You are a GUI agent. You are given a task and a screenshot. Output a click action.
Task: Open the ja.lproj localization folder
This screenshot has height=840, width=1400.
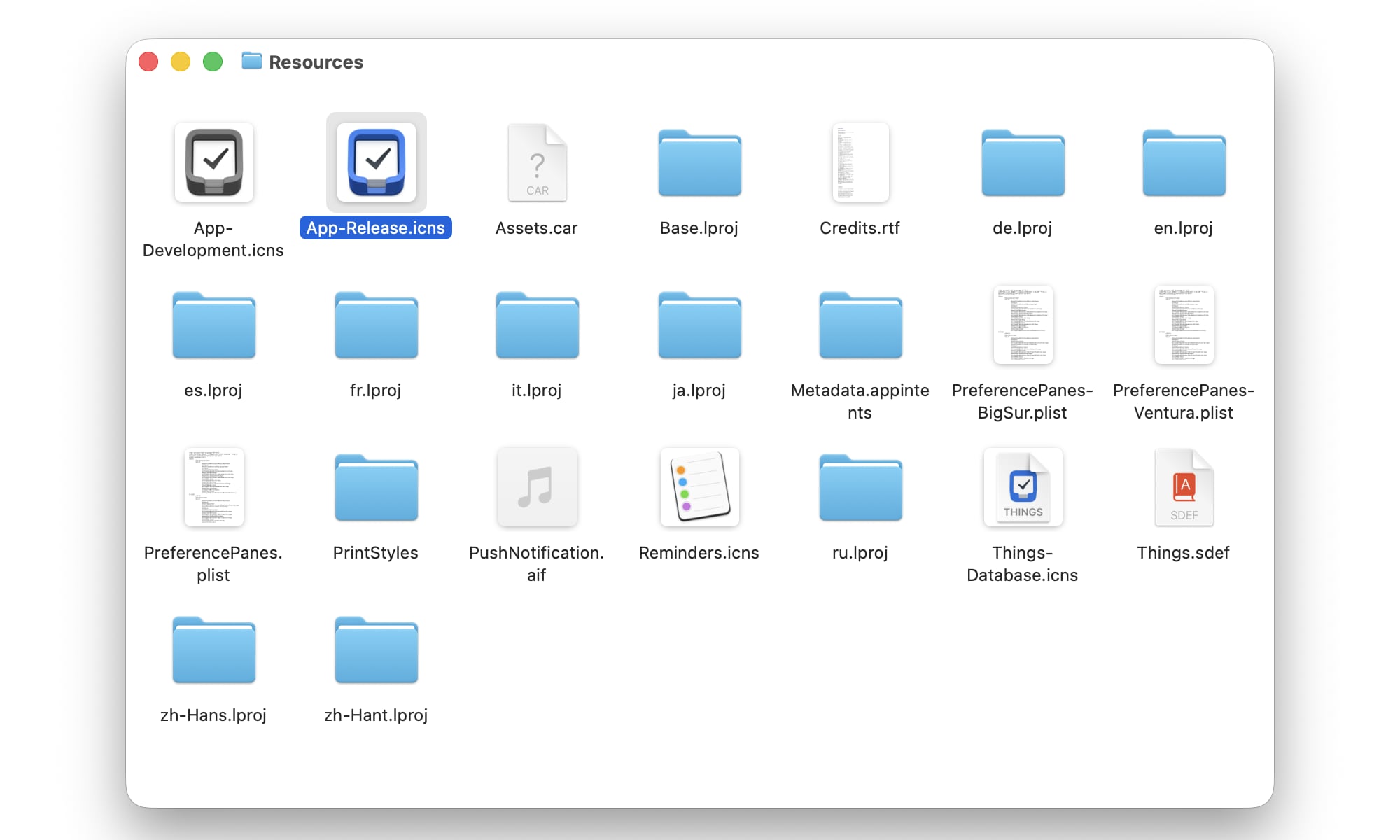click(699, 325)
